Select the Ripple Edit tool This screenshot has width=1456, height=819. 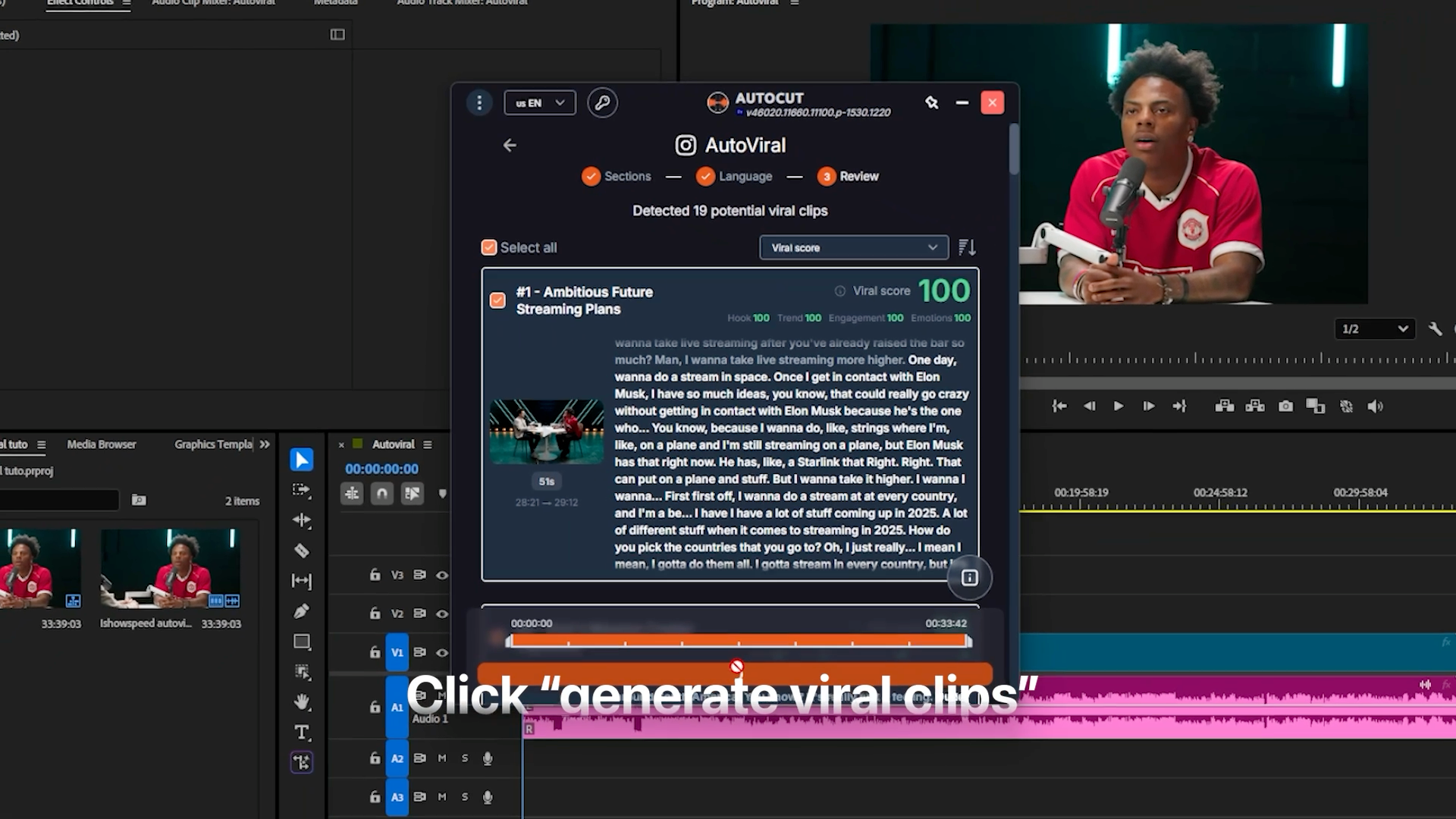coord(301,520)
